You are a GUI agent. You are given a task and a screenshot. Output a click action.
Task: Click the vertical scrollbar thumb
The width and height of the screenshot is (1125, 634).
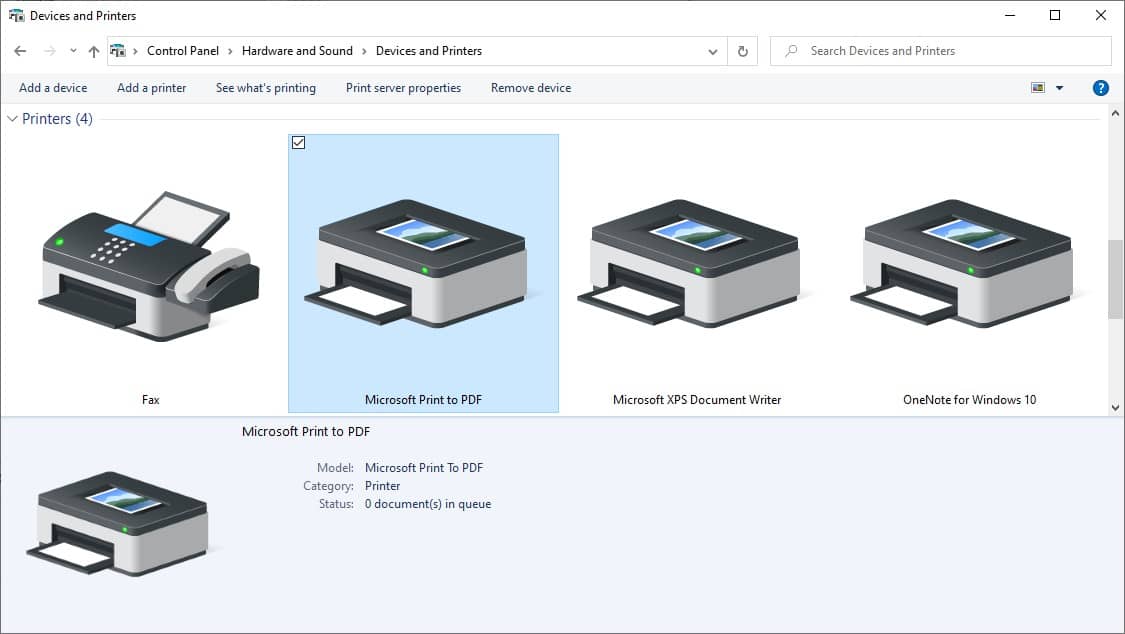(x=1115, y=279)
